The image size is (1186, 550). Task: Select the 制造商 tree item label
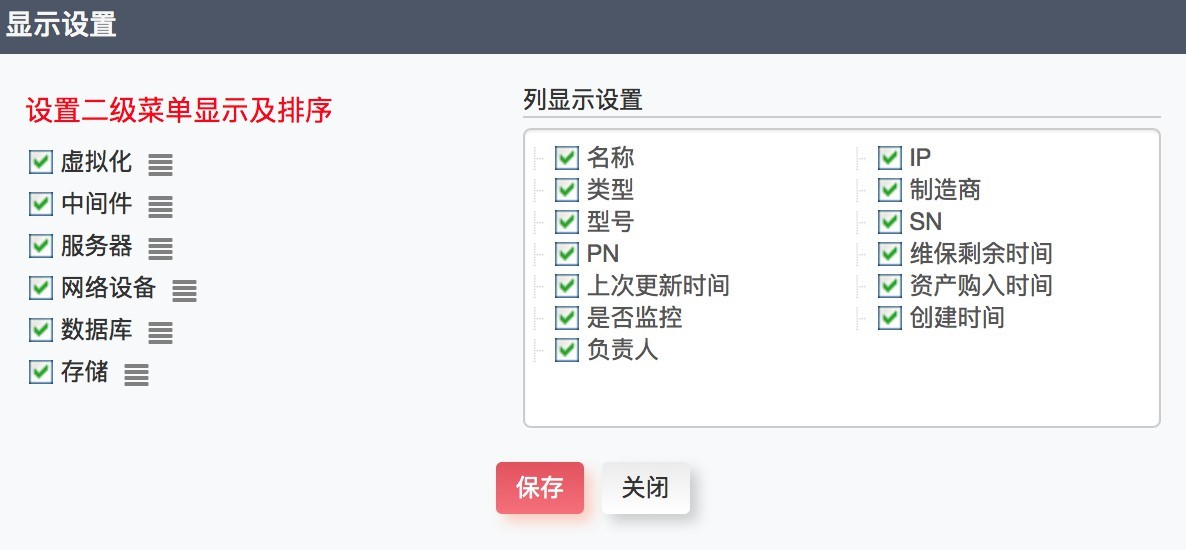tap(945, 190)
